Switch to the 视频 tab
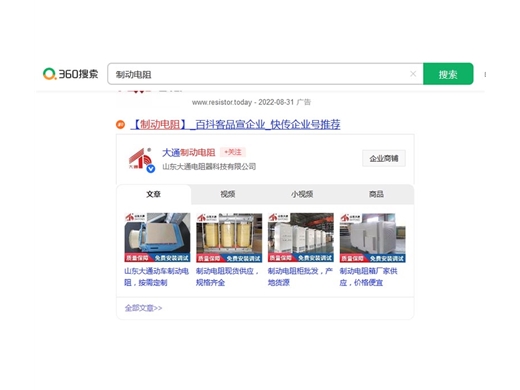The width and height of the screenshot is (520, 390). [228, 194]
